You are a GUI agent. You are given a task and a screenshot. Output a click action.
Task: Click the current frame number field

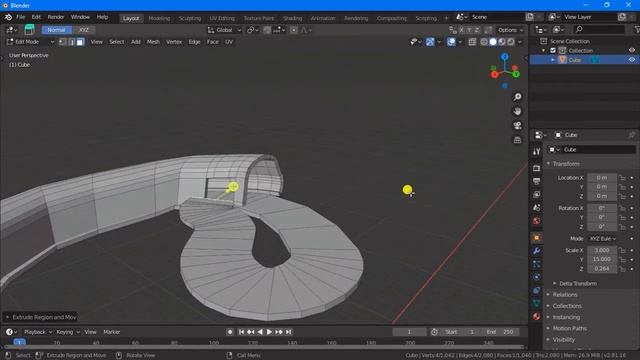point(409,332)
